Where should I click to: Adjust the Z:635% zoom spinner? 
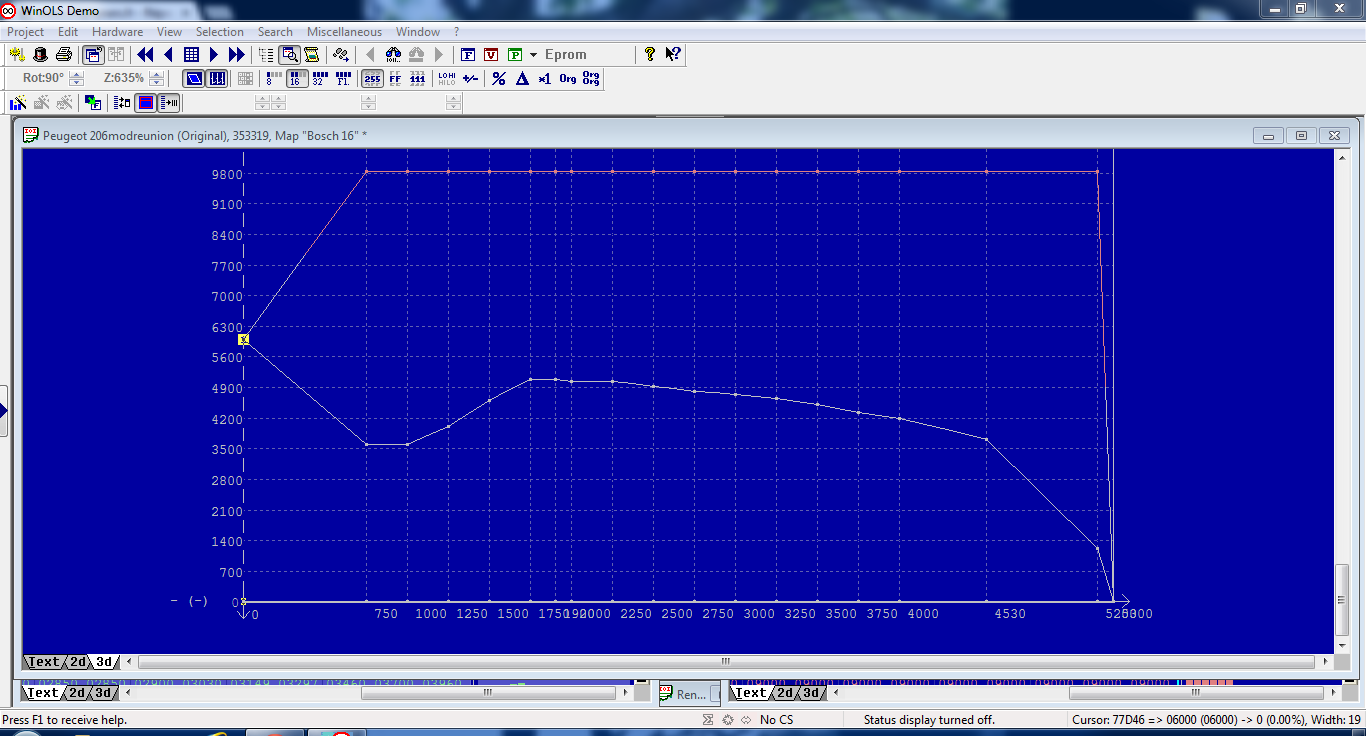pos(158,78)
